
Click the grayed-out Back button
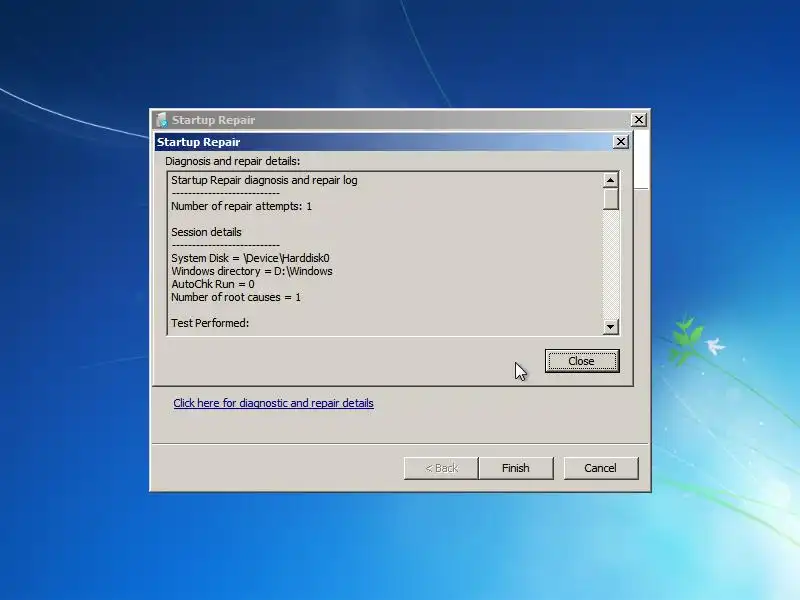(441, 468)
